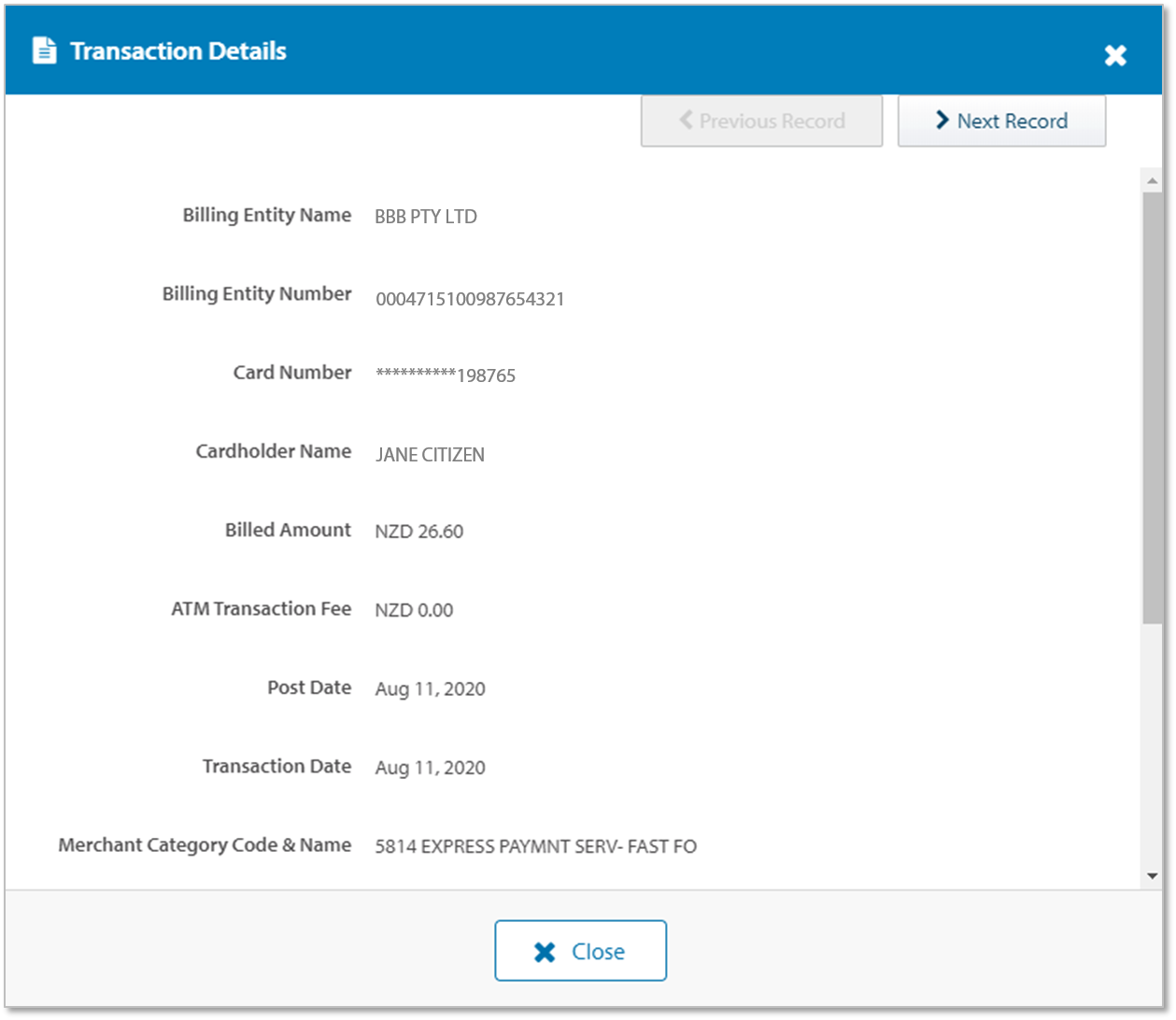Screen dimensions: 1176x1020
Task: Go to the Next Record
Action: 1001,120
